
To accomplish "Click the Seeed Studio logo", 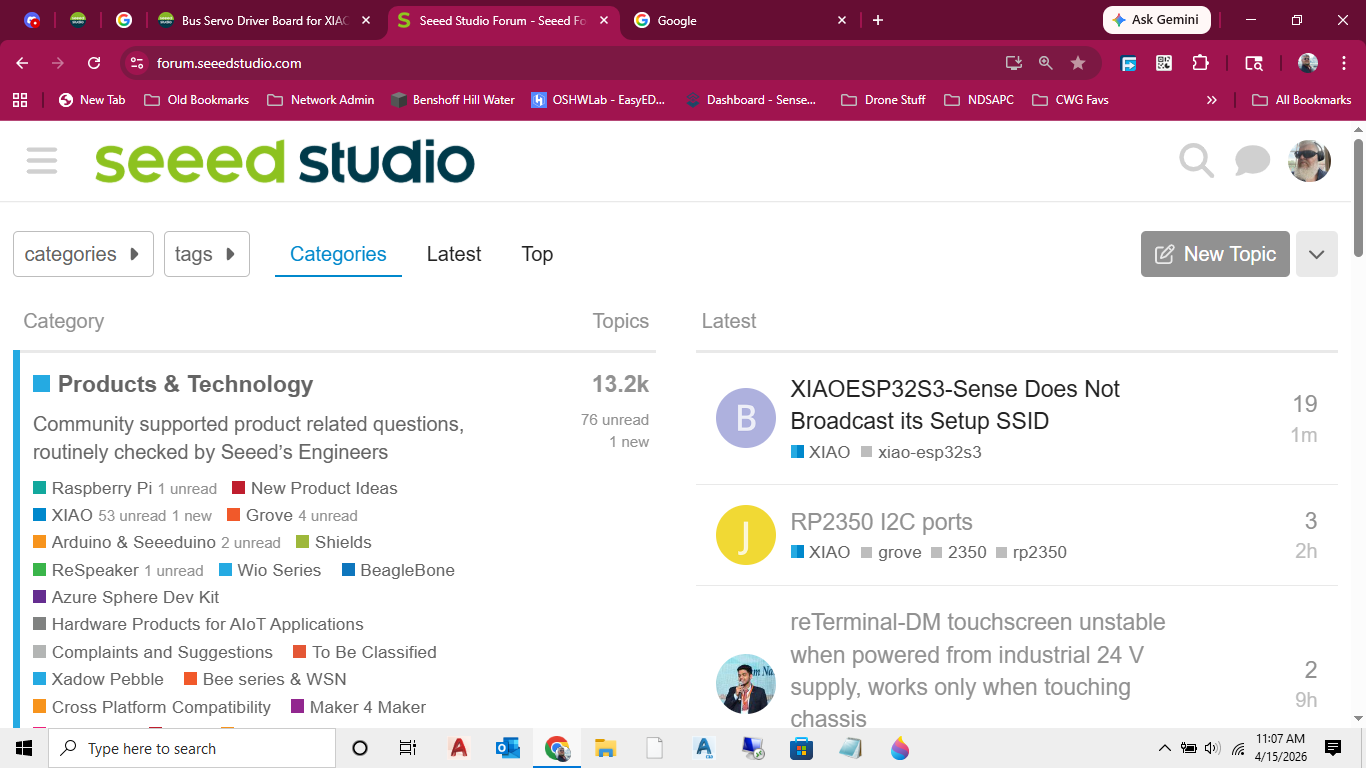I will pyautogui.click(x=285, y=162).
